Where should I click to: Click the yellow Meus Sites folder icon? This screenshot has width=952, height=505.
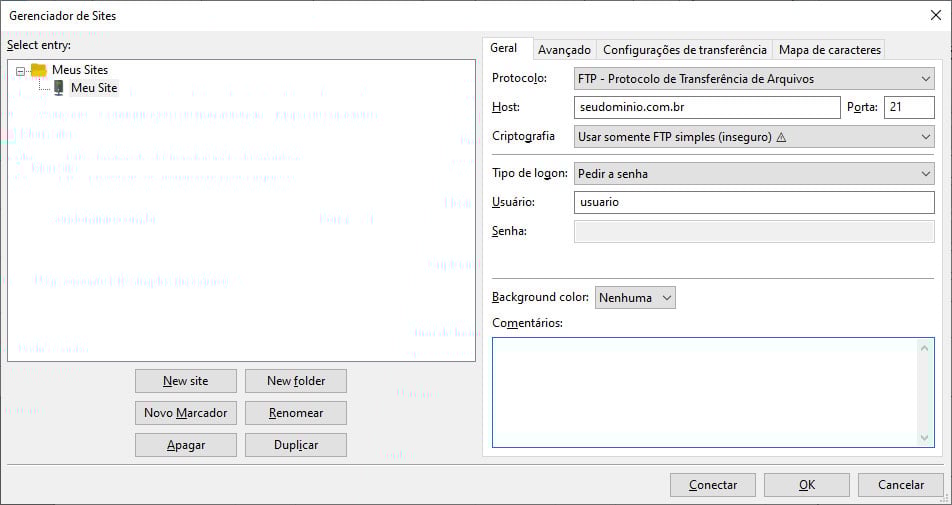(x=38, y=70)
